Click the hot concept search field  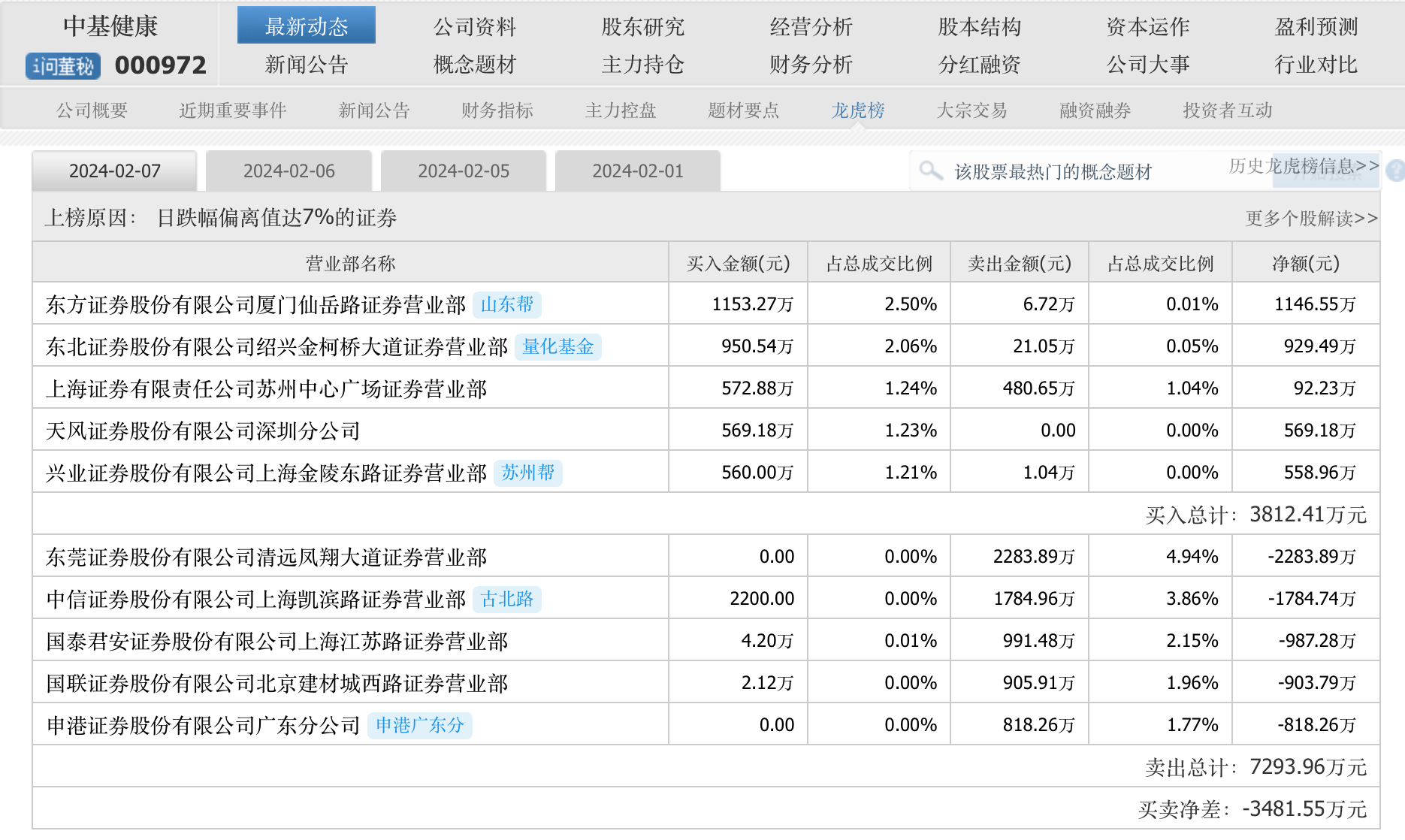(x=1067, y=172)
